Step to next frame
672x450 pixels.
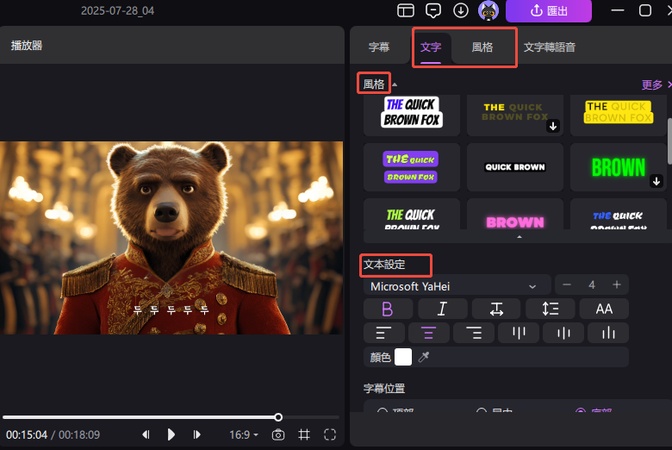(x=197, y=435)
